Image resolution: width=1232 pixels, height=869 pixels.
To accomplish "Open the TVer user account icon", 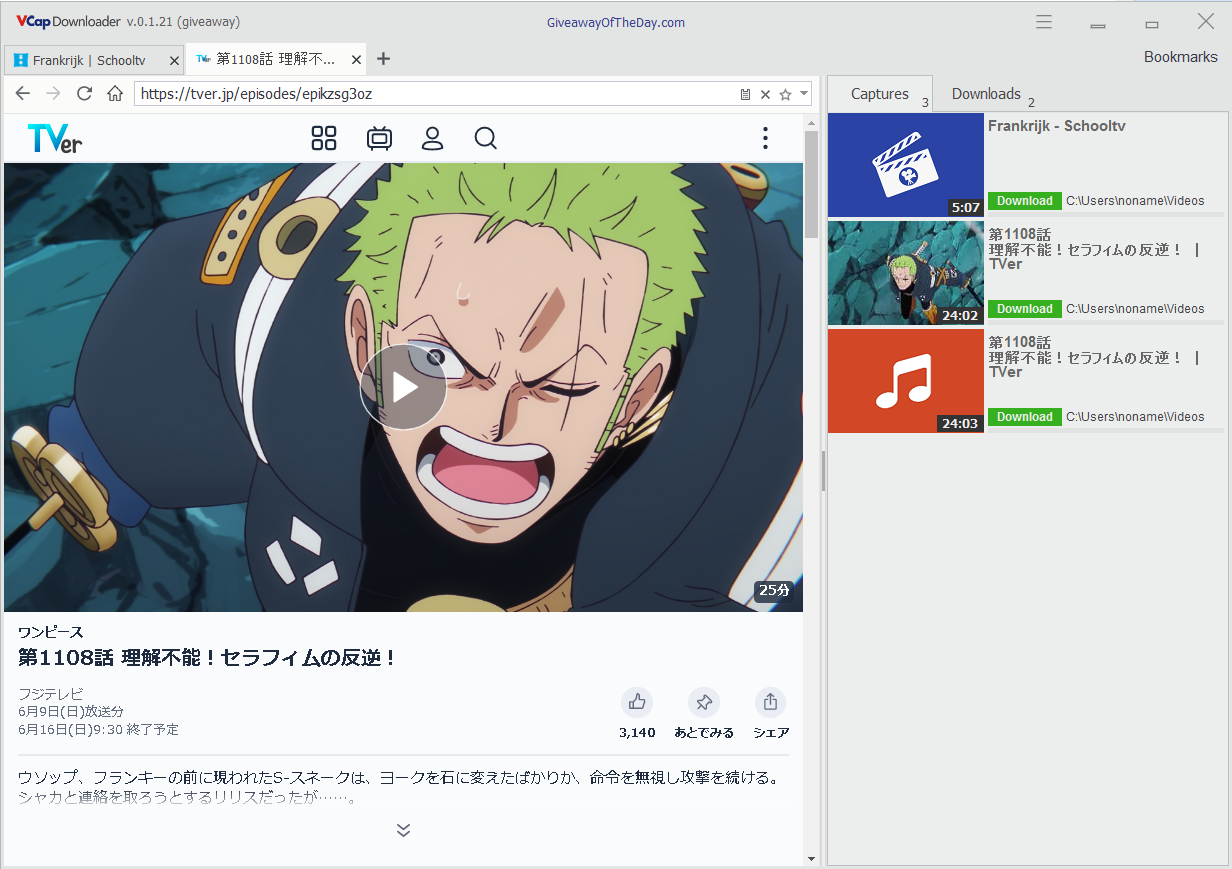I will point(432,138).
